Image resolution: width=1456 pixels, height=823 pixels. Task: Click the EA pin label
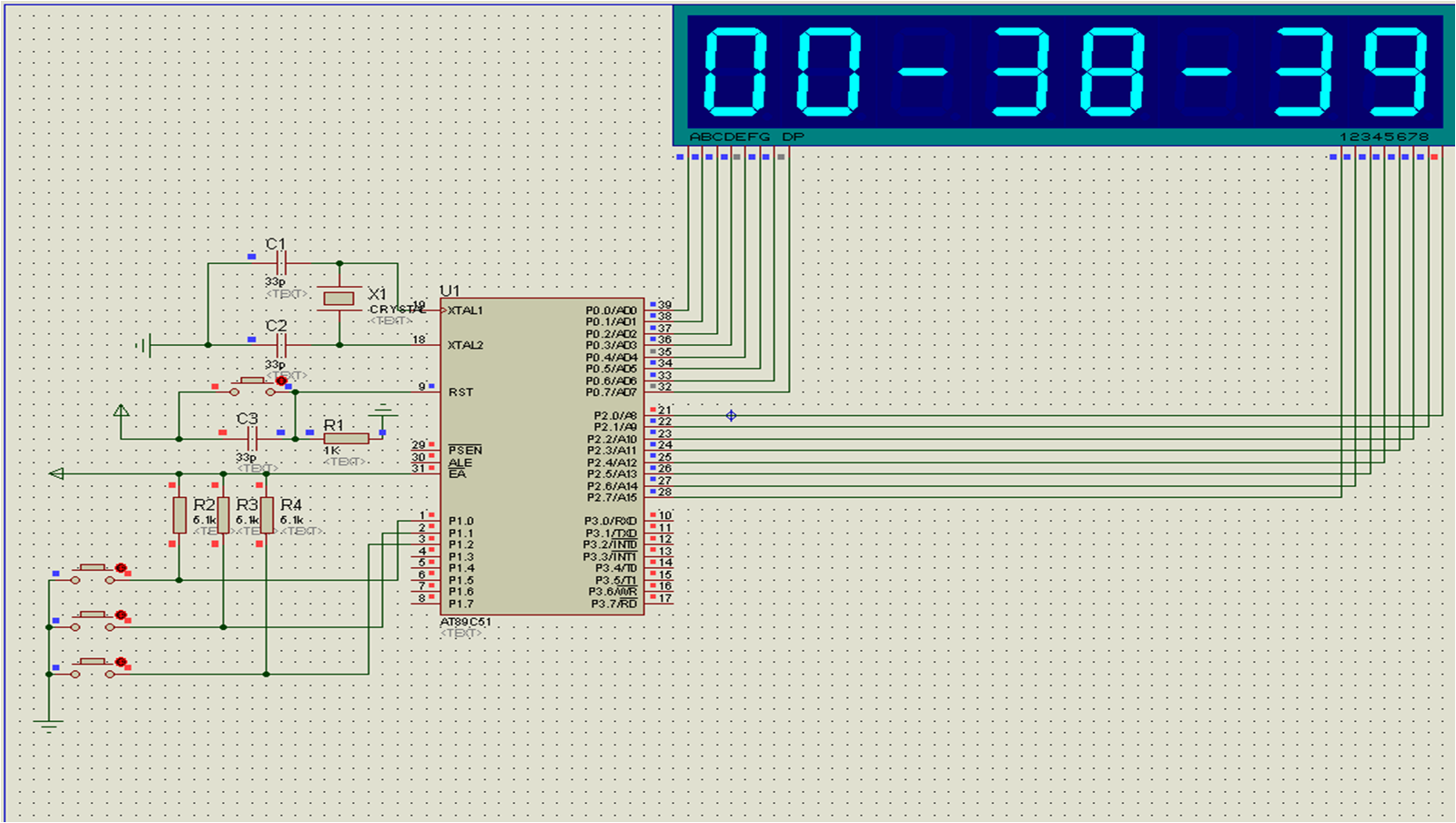point(457,473)
